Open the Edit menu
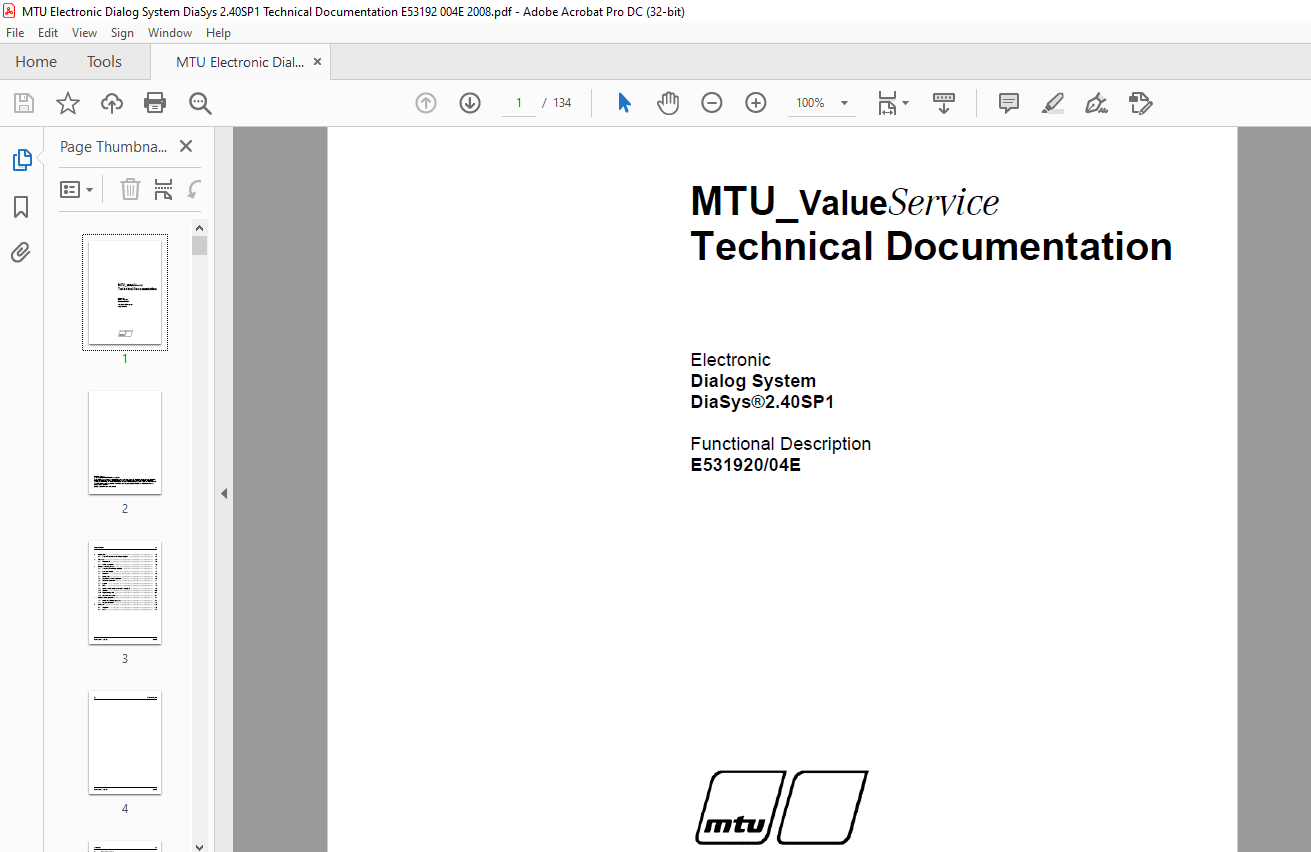The height and width of the screenshot is (852, 1311). pyautogui.click(x=48, y=33)
